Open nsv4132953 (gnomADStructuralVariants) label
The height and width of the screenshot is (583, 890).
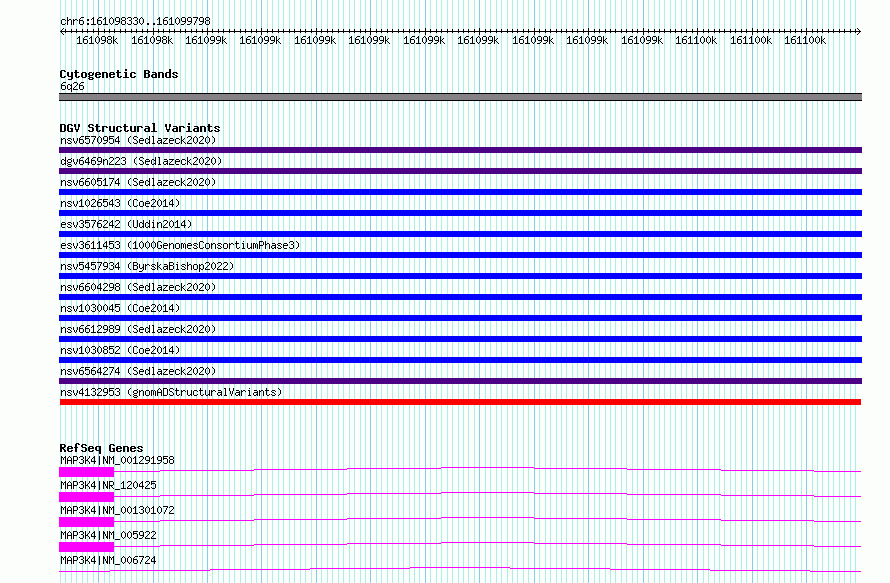171,392
